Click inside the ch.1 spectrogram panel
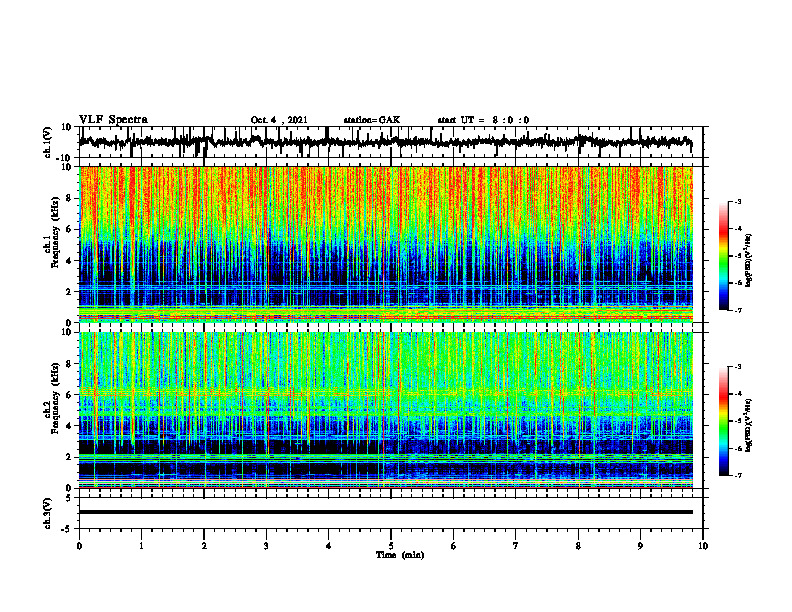Viewport: 792px width, 612px height. 385,244
